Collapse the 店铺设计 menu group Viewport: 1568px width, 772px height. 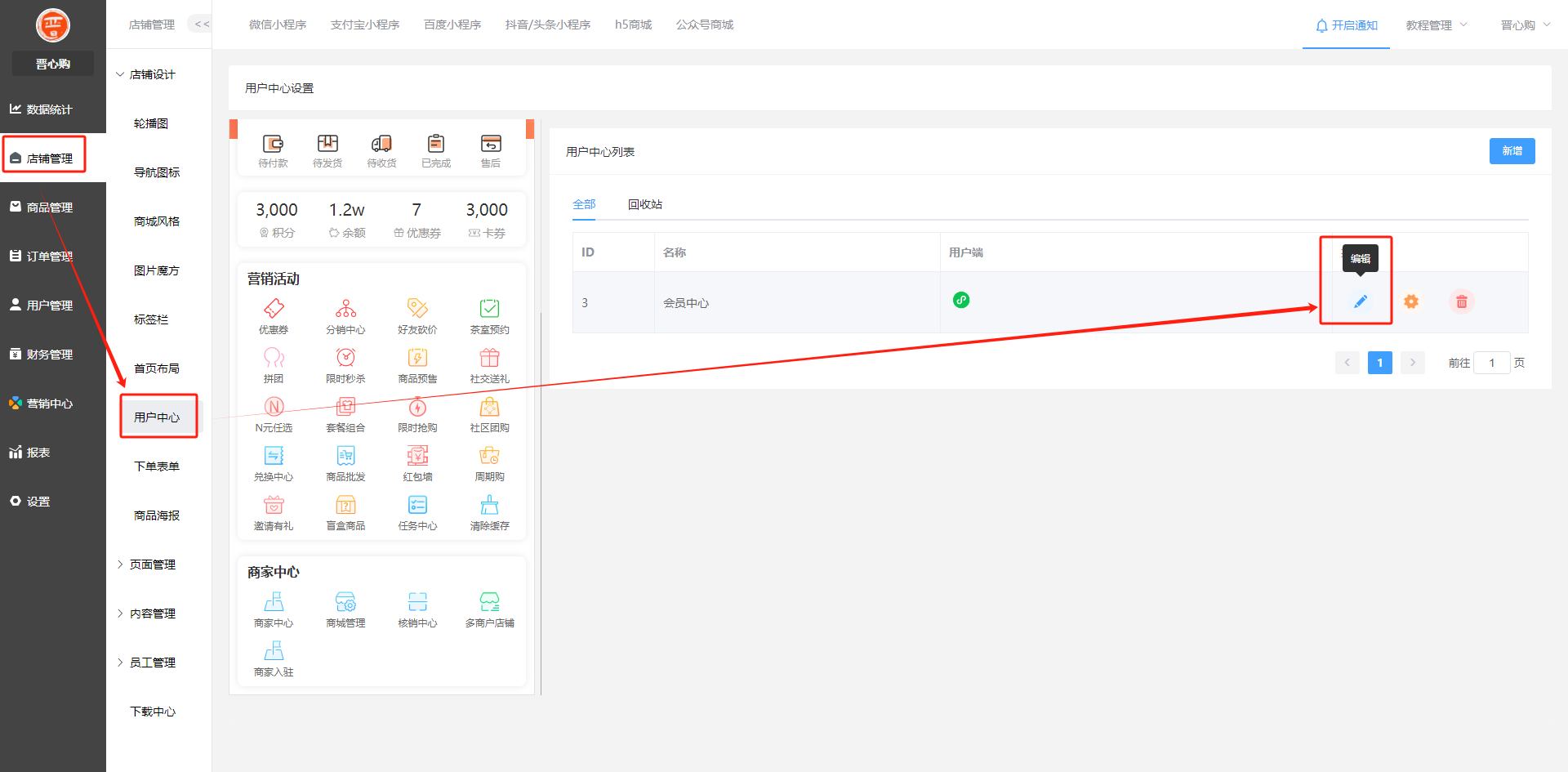(152, 74)
